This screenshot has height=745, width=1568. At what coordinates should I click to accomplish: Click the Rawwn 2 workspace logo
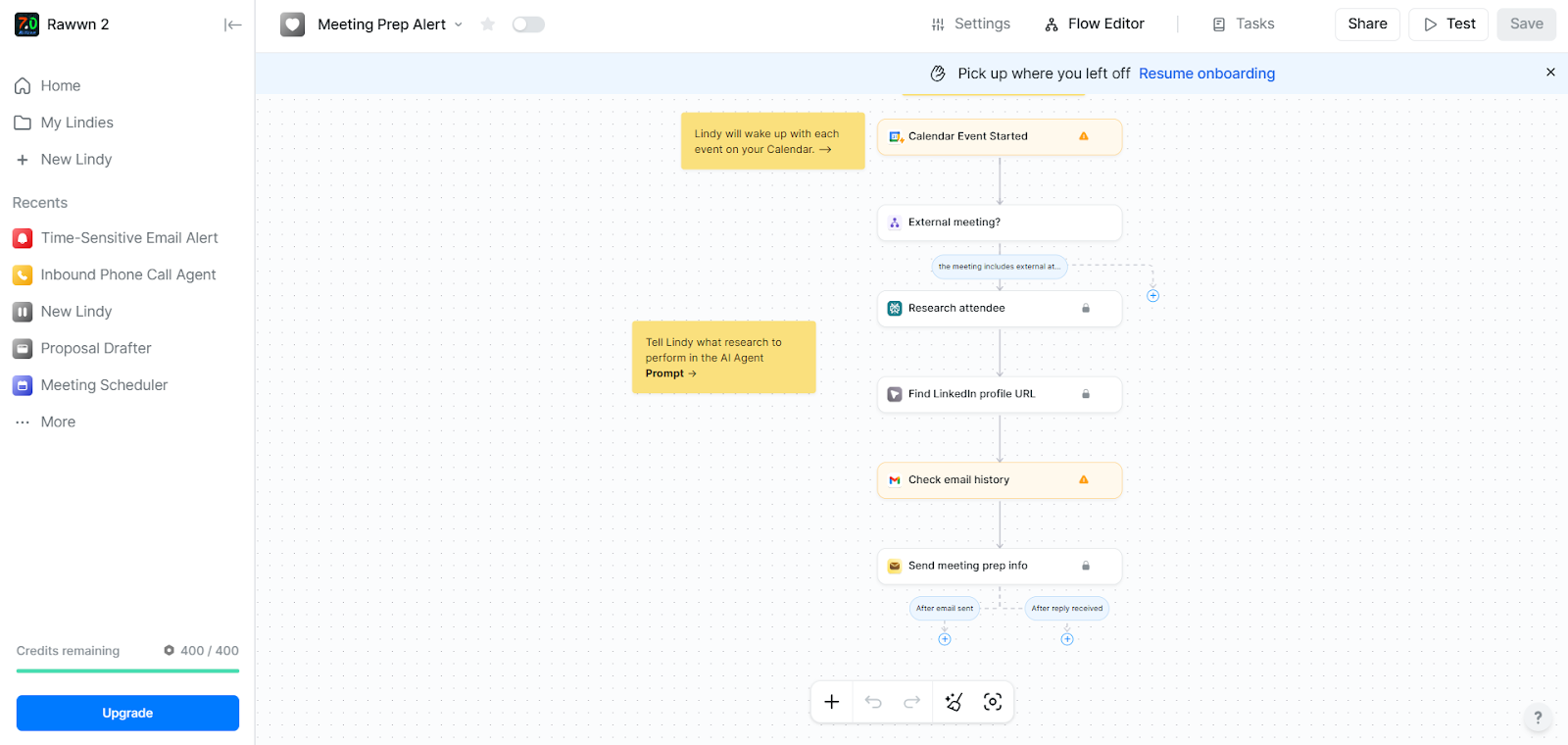click(27, 25)
